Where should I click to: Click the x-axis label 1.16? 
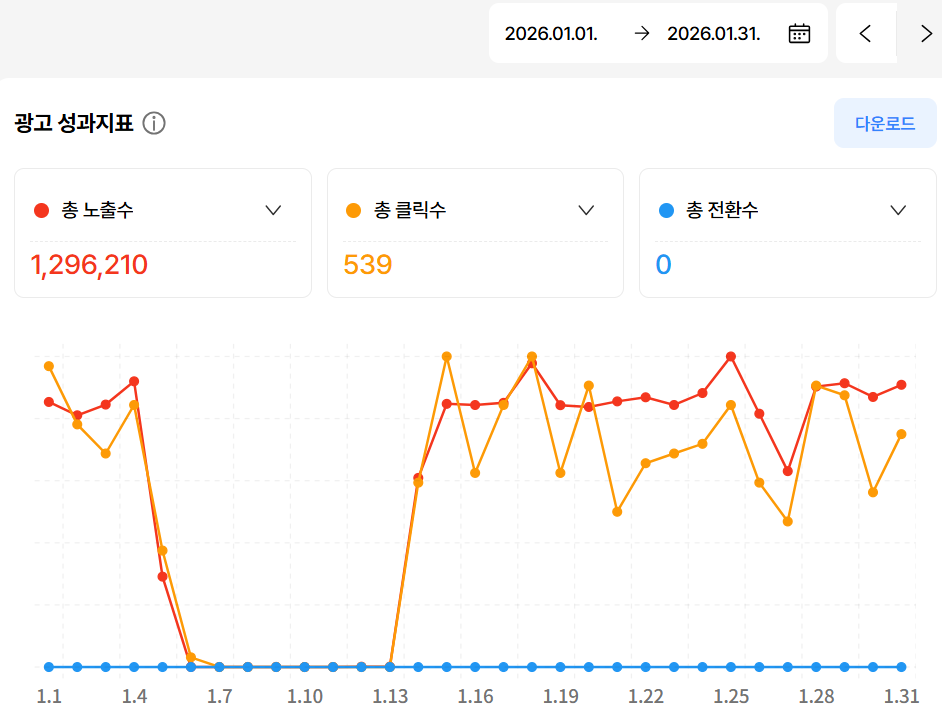click(475, 697)
